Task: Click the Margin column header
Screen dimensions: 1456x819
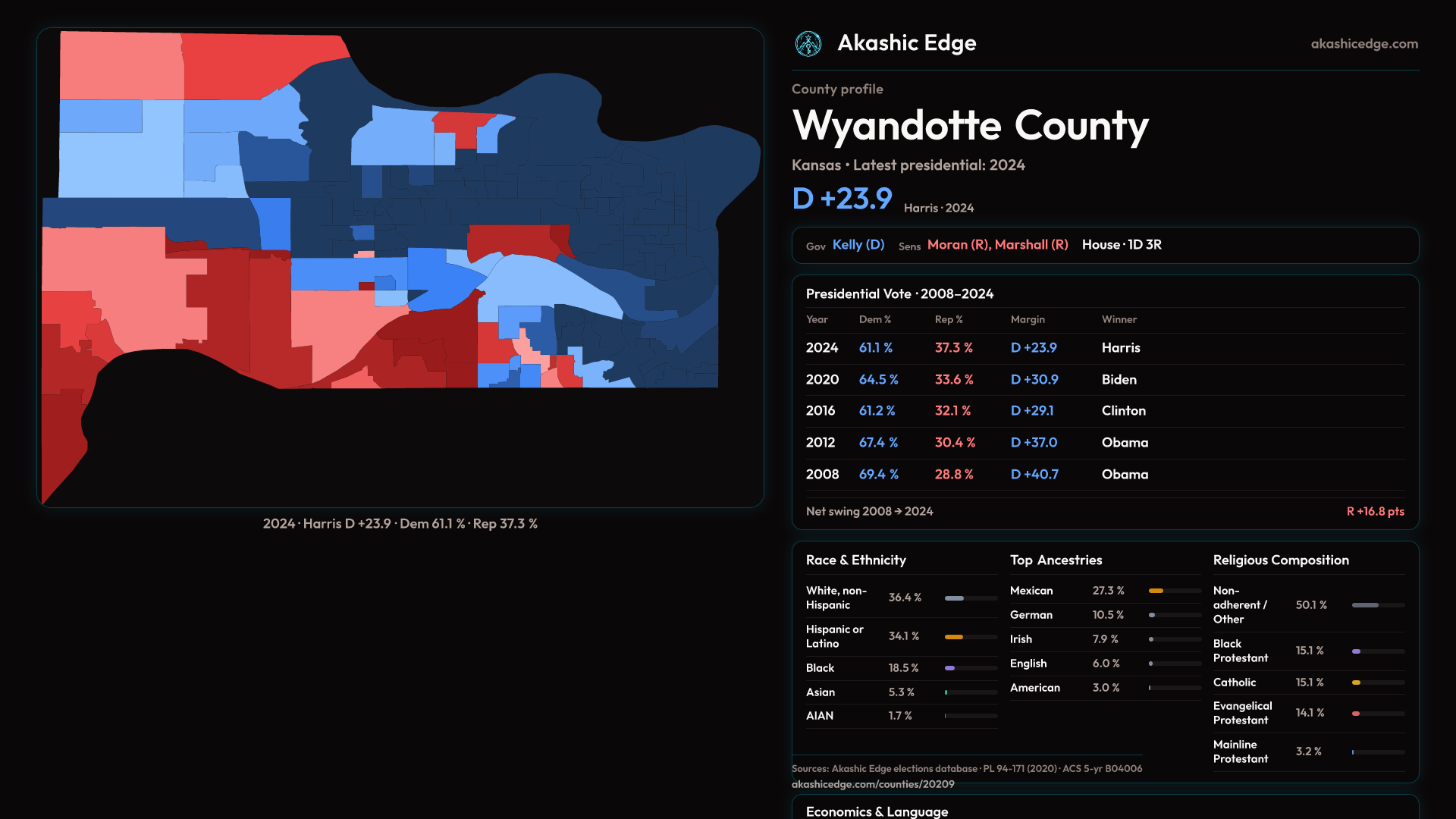Action: point(1028,320)
